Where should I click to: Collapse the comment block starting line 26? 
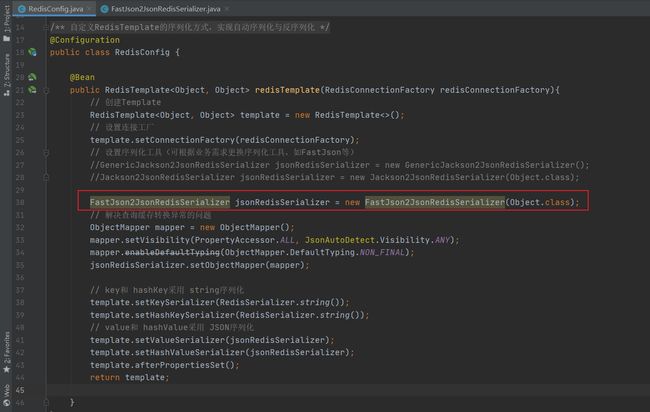[x=46, y=153]
